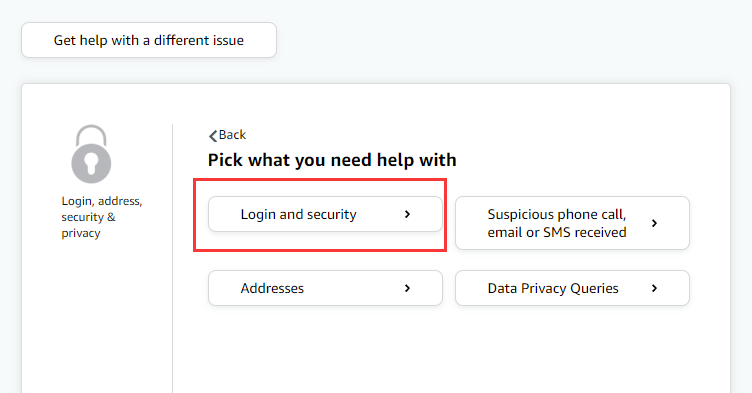Click the arrow on Suspicious phone call option
752x393 pixels.
tap(654, 223)
